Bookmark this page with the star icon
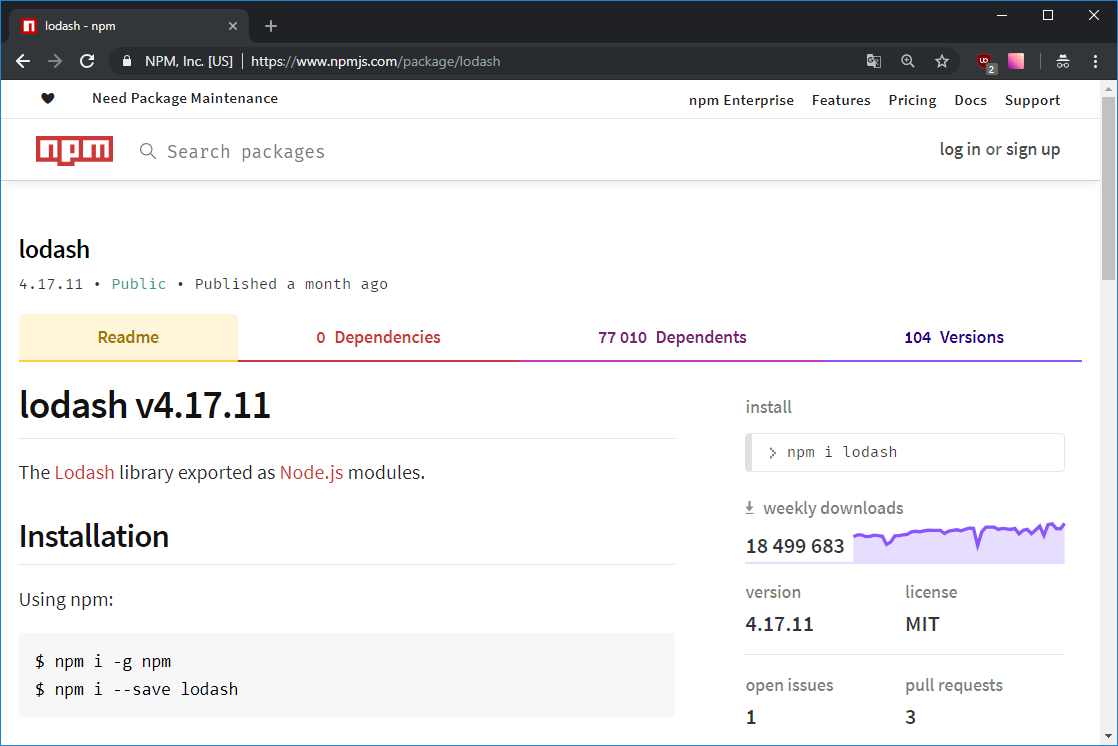1118x746 pixels. click(942, 61)
